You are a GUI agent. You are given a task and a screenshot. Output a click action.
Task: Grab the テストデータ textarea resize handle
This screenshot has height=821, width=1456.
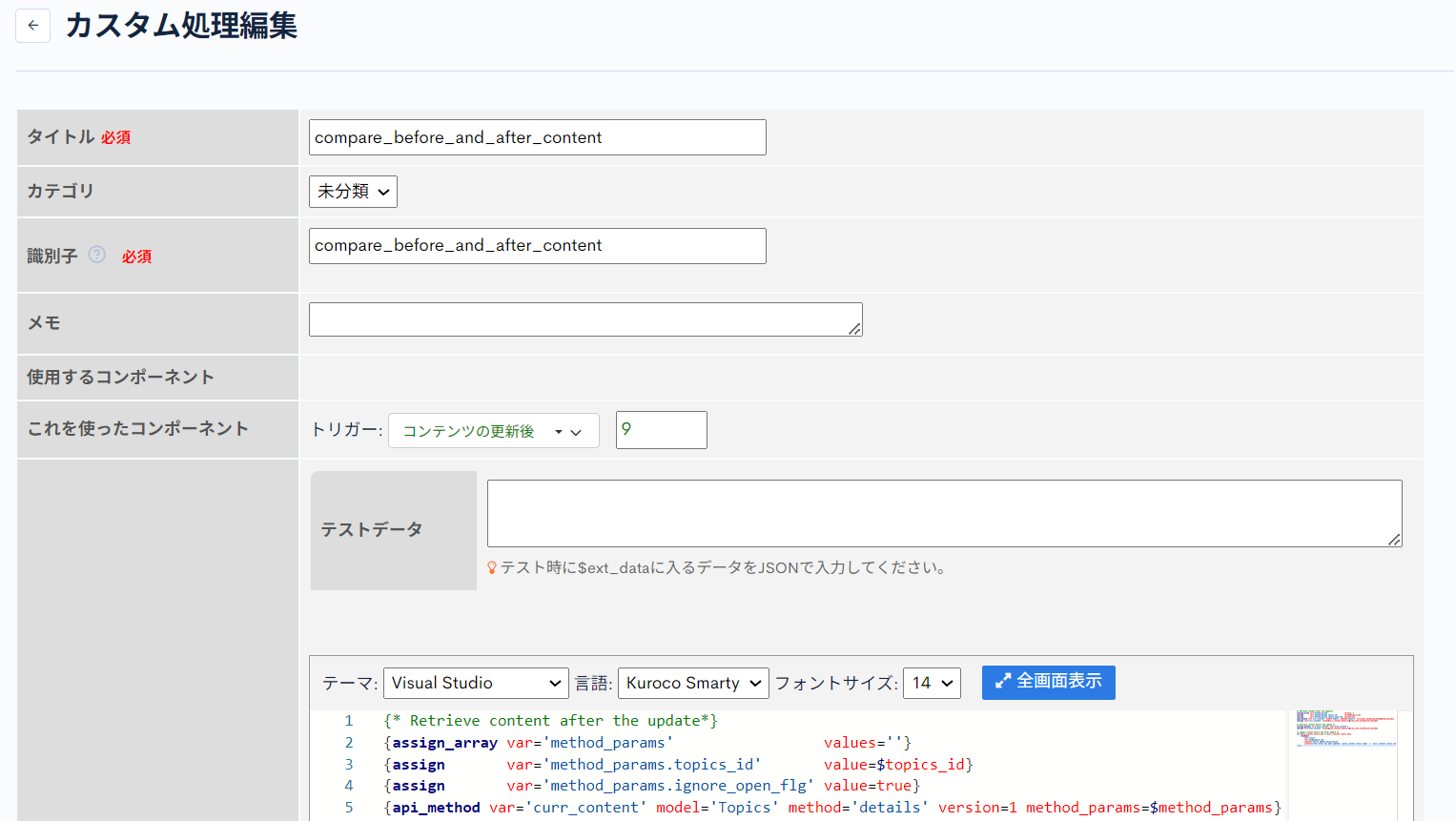1394,540
